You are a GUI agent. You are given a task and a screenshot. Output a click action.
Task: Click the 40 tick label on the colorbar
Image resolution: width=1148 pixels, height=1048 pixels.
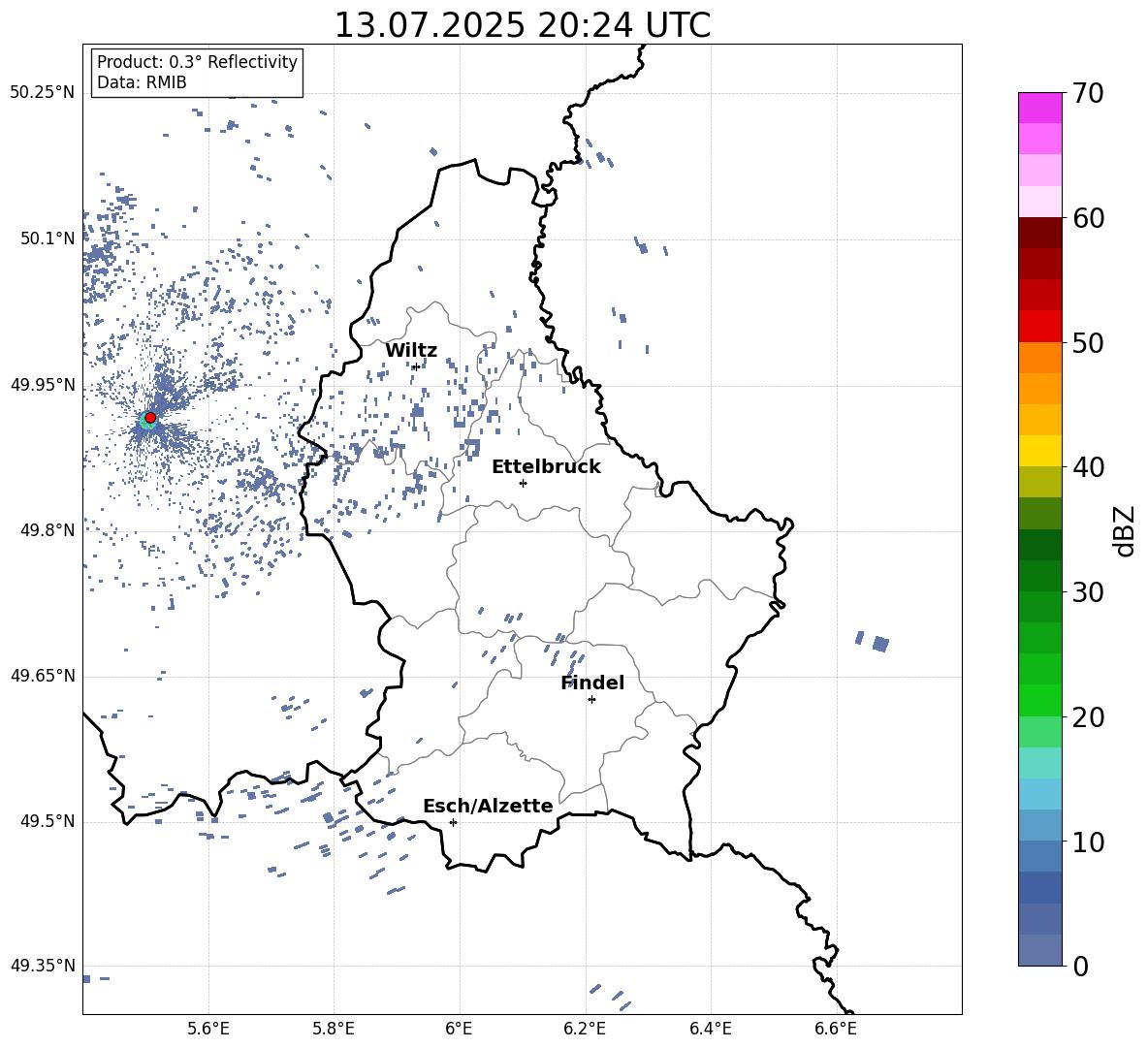click(x=1088, y=467)
